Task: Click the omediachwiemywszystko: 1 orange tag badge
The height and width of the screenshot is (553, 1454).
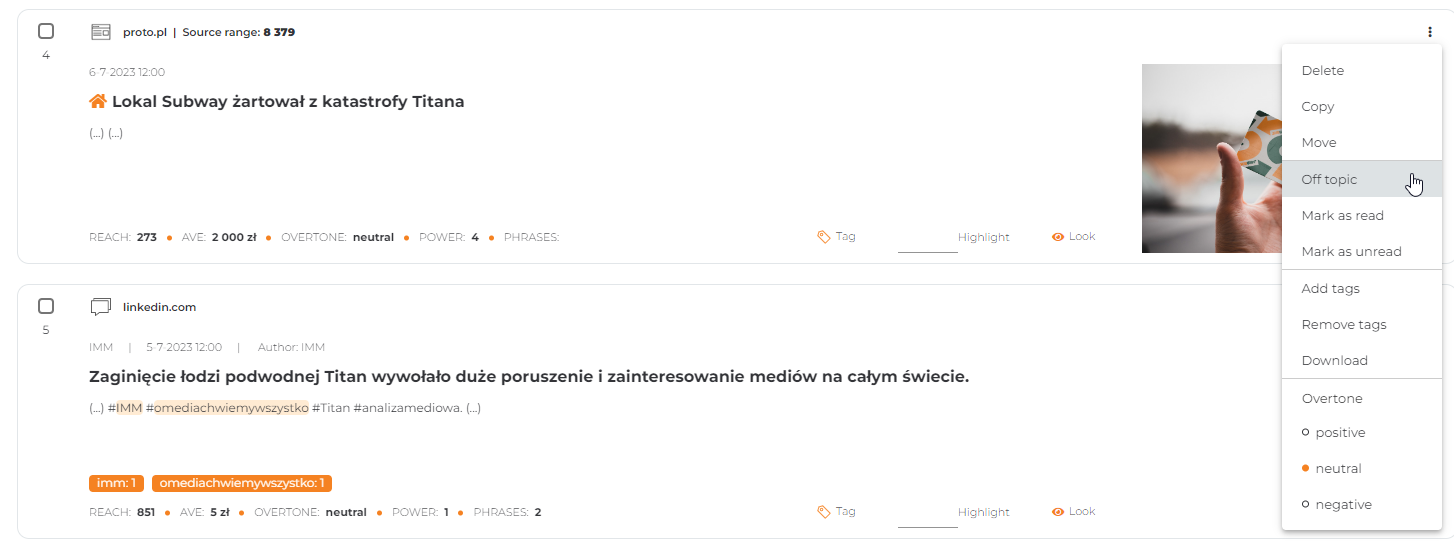Action: [241, 483]
